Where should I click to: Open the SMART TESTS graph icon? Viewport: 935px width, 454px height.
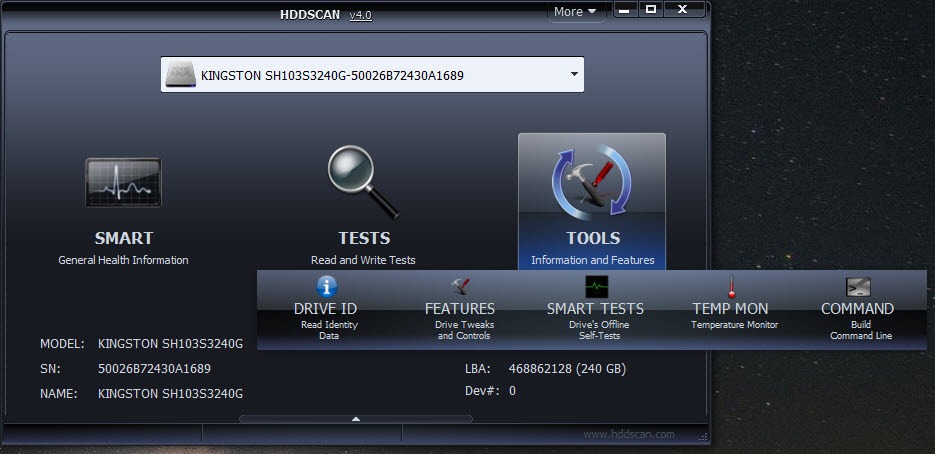click(x=596, y=286)
